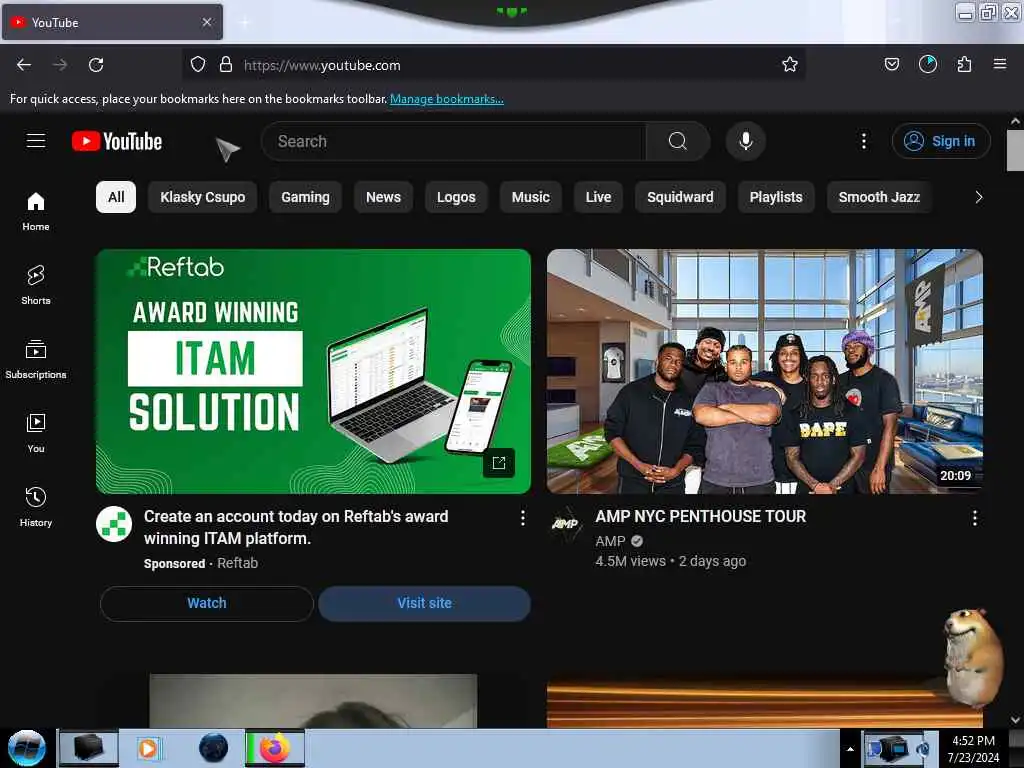Open Firefox from the taskbar
This screenshot has height=768, width=1024.
coord(274,748)
